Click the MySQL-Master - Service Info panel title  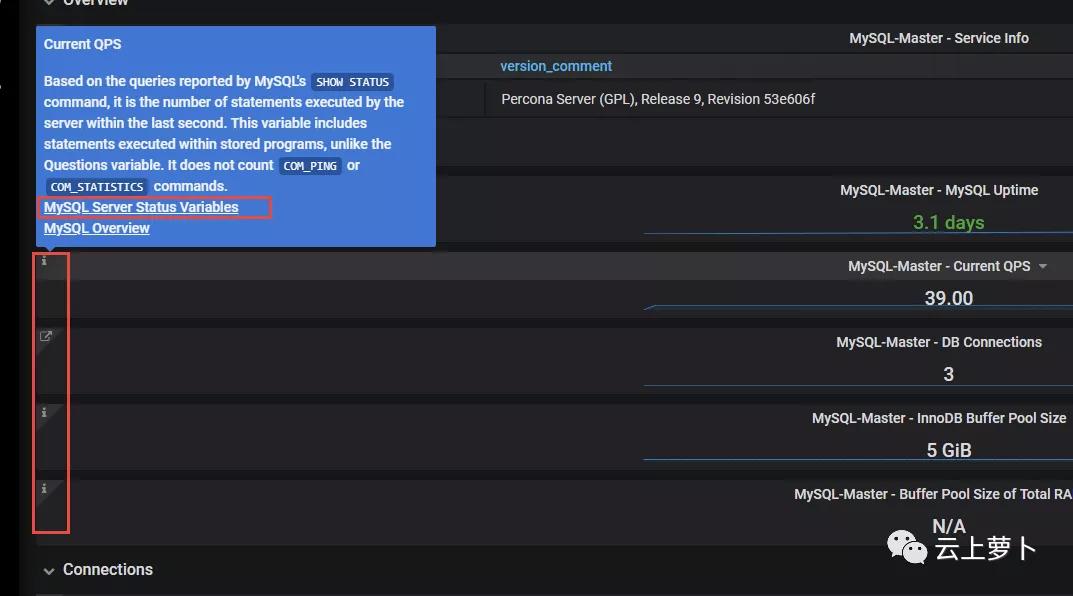(939, 38)
